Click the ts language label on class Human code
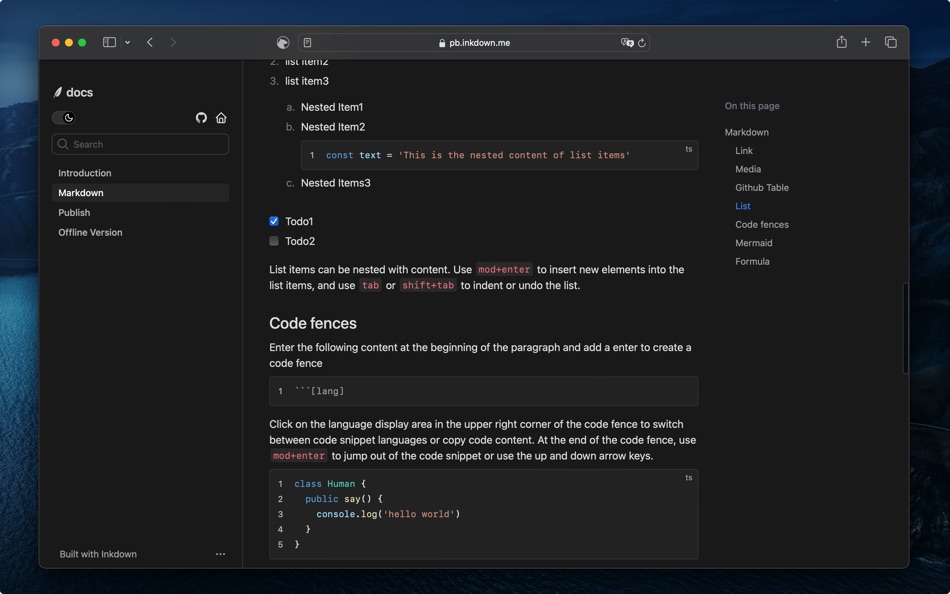Image resolution: width=950 pixels, height=594 pixels. [x=689, y=478]
